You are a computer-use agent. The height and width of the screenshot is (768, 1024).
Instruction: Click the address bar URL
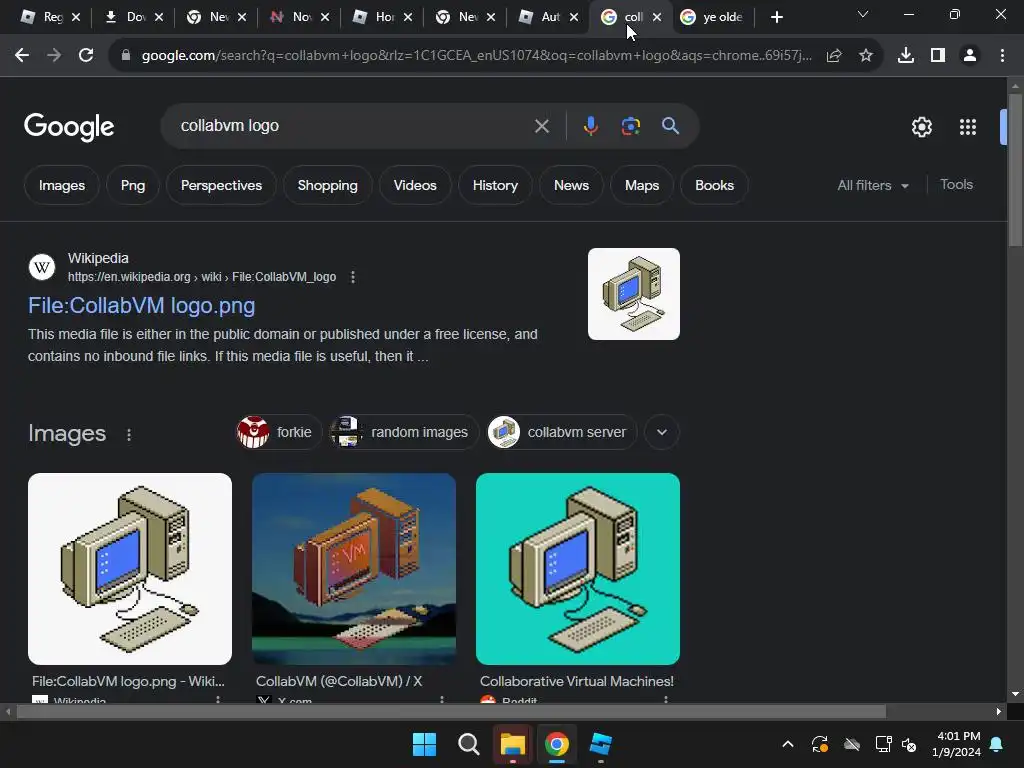tap(477, 56)
